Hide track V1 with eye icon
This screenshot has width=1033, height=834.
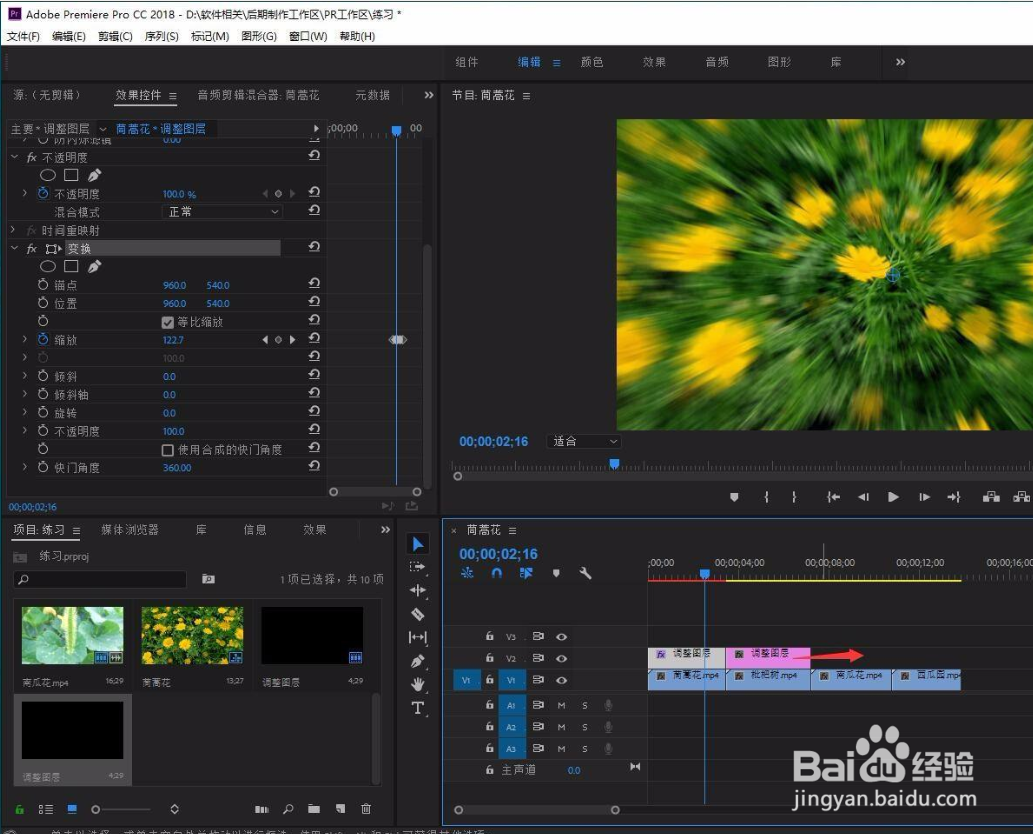point(561,680)
